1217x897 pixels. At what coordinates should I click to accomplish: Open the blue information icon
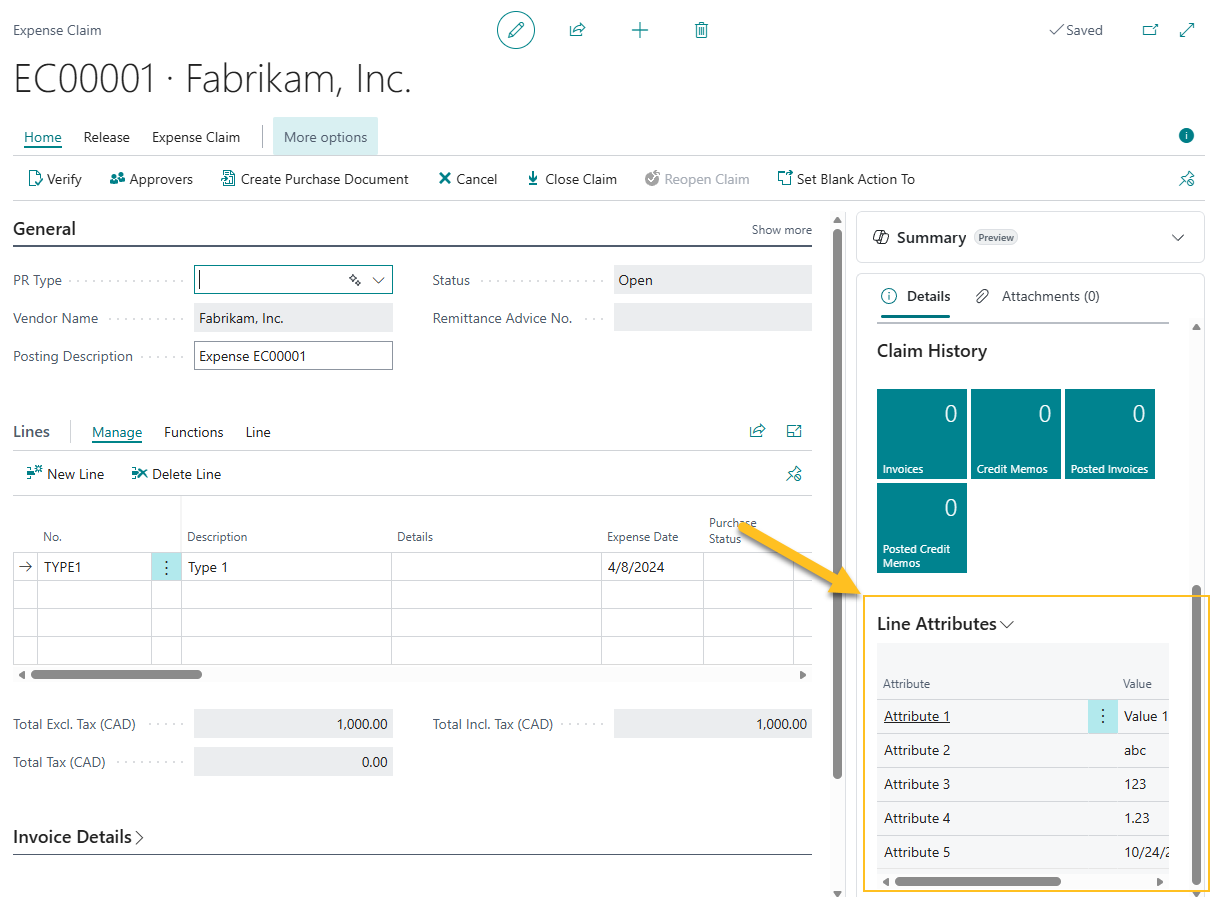pos(1186,135)
